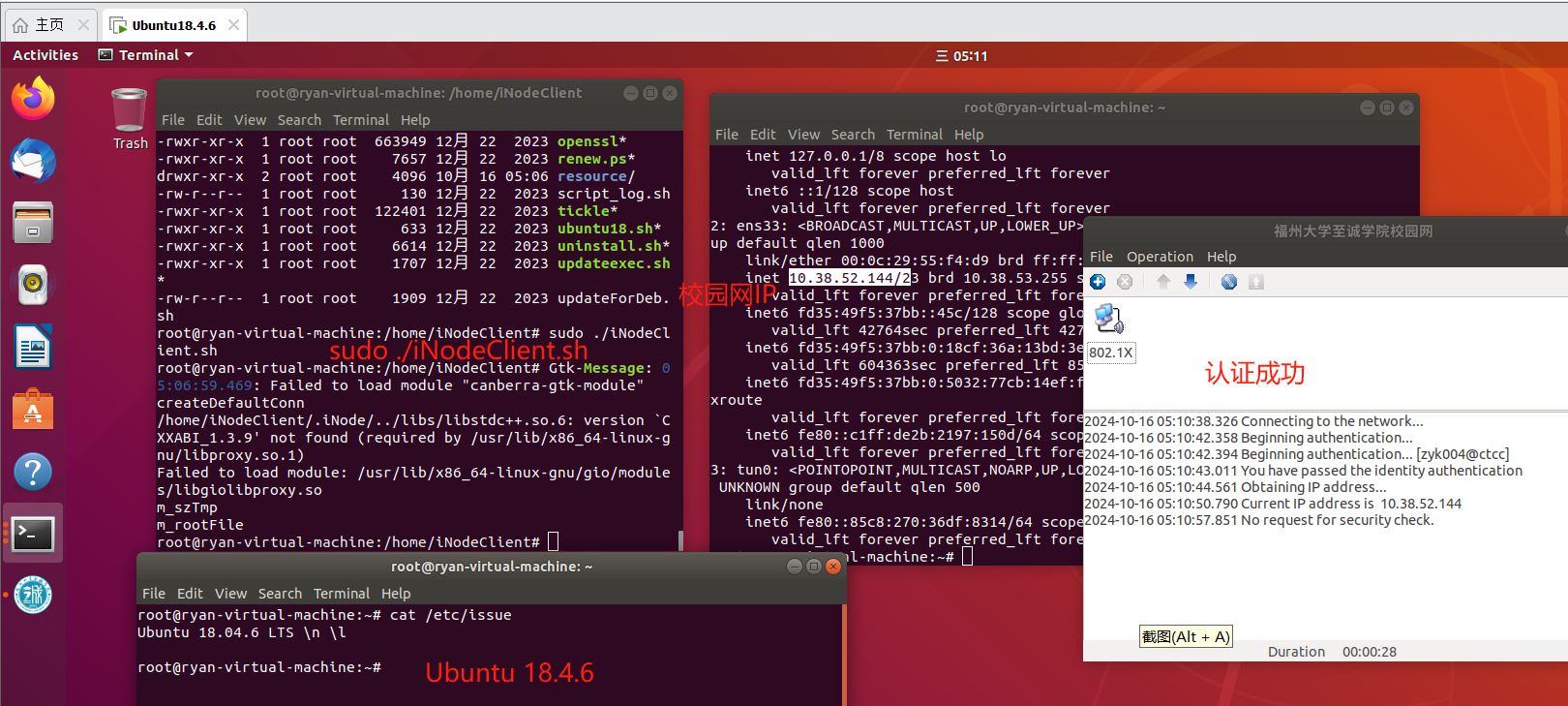The height and width of the screenshot is (706, 1568).
Task: Switch to the 主页 tab
Action: pyautogui.click(x=51, y=25)
